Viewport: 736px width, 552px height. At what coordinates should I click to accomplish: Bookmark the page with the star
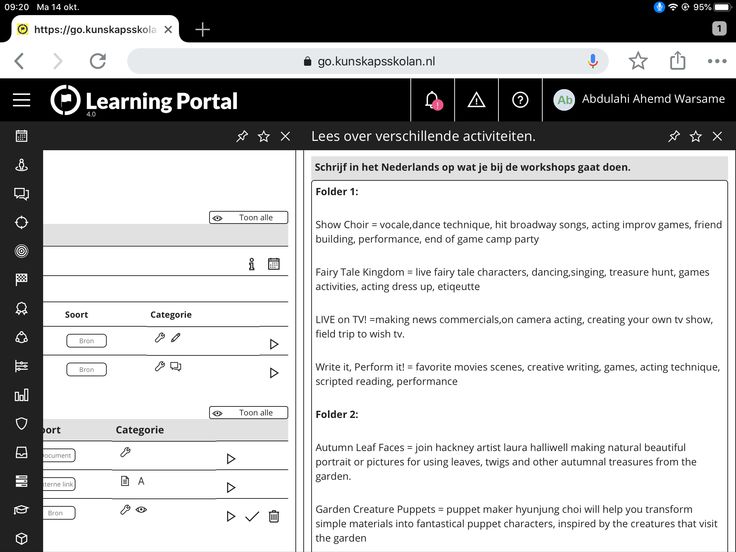(638, 61)
